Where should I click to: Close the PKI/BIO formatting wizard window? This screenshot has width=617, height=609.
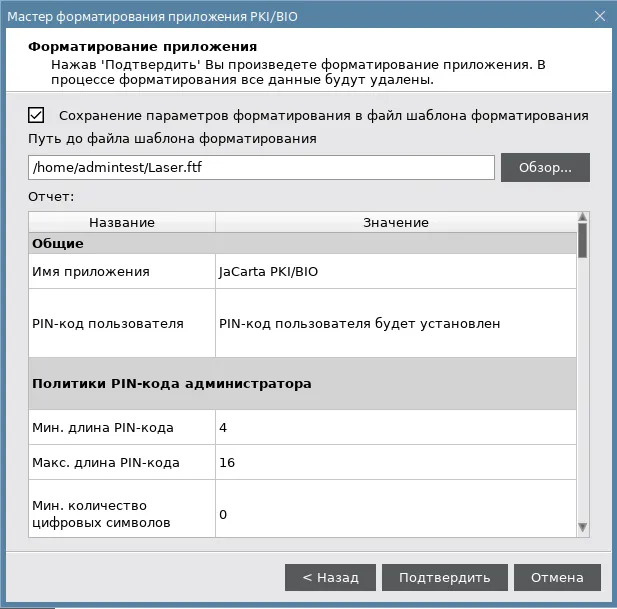(x=600, y=16)
